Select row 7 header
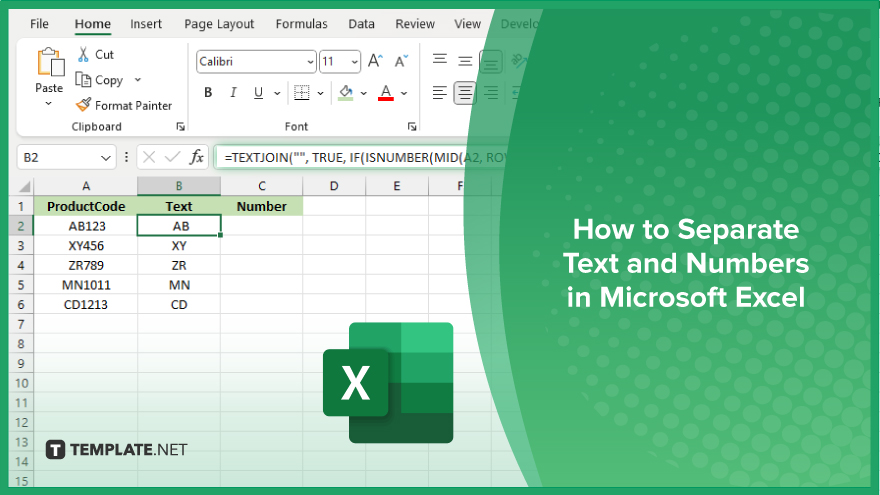Image resolution: width=880 pixels, height=495 pixels. click(21, 324)
